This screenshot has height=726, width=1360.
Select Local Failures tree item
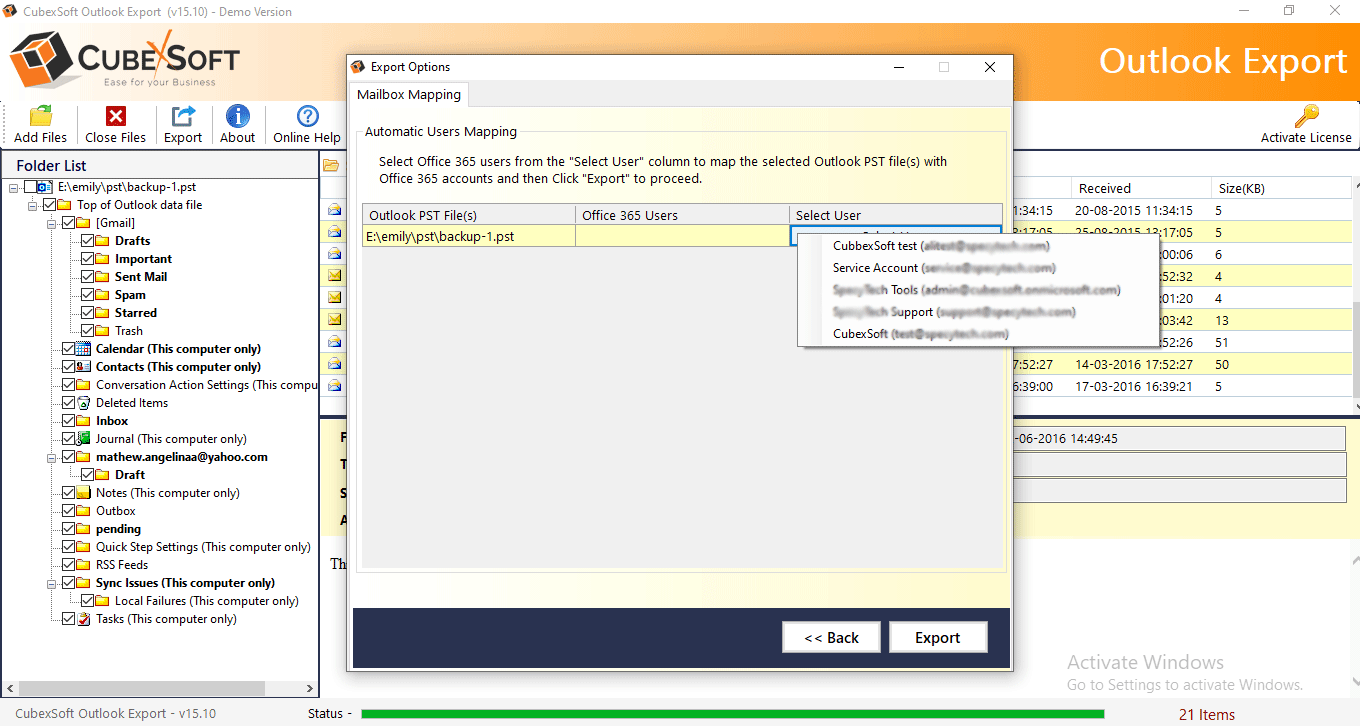click(x=207, y=601)
